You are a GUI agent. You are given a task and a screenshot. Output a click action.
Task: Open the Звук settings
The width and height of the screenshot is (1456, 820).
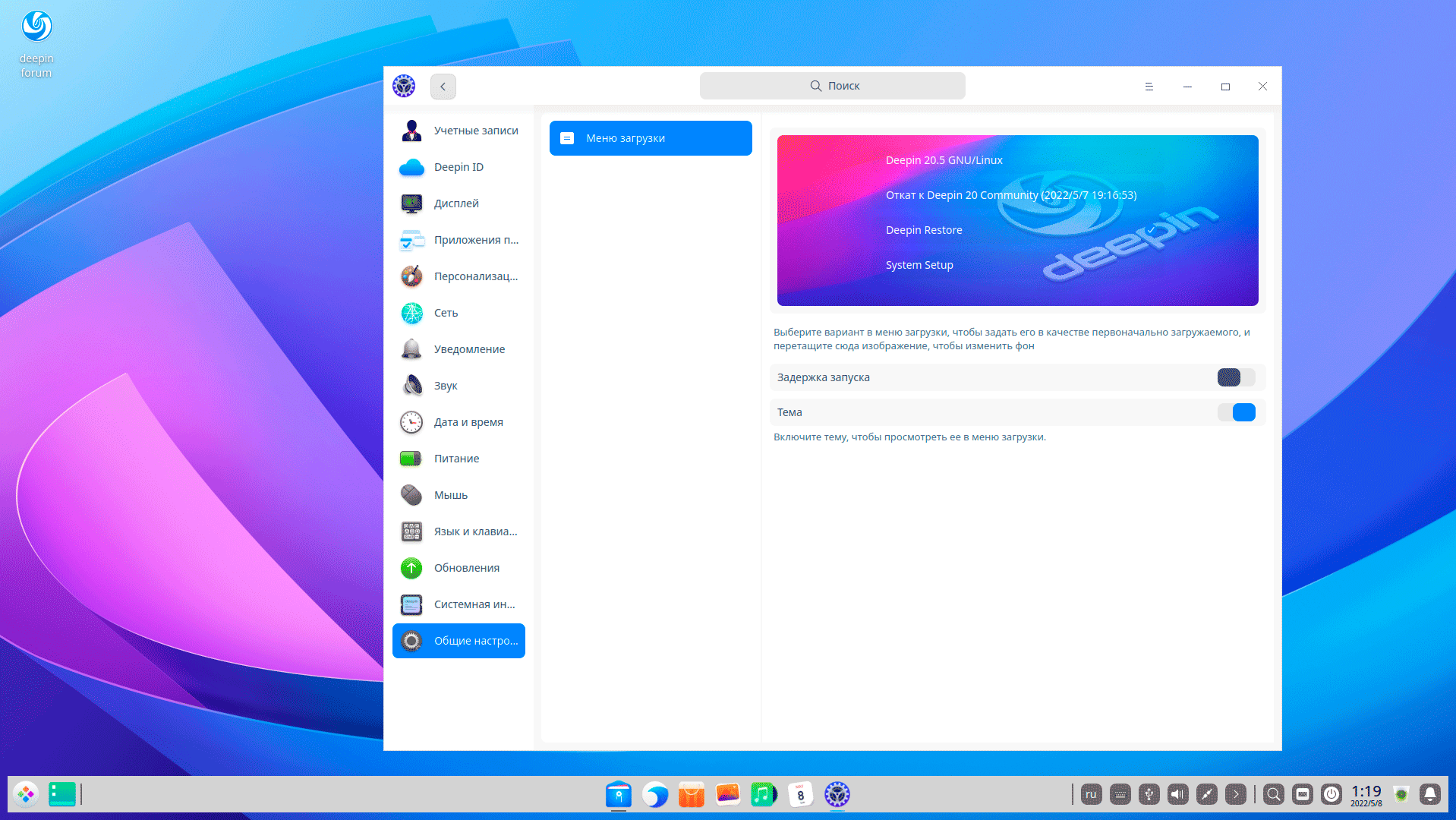459,386
